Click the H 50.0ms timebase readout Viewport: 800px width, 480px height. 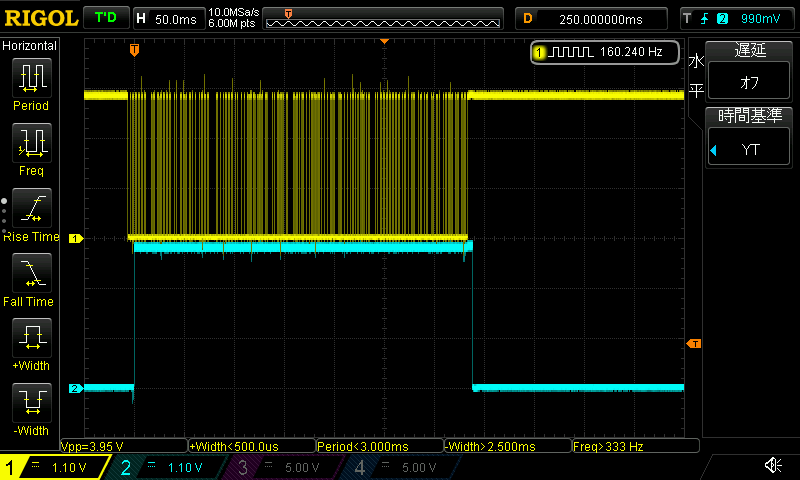click(167, 19)
